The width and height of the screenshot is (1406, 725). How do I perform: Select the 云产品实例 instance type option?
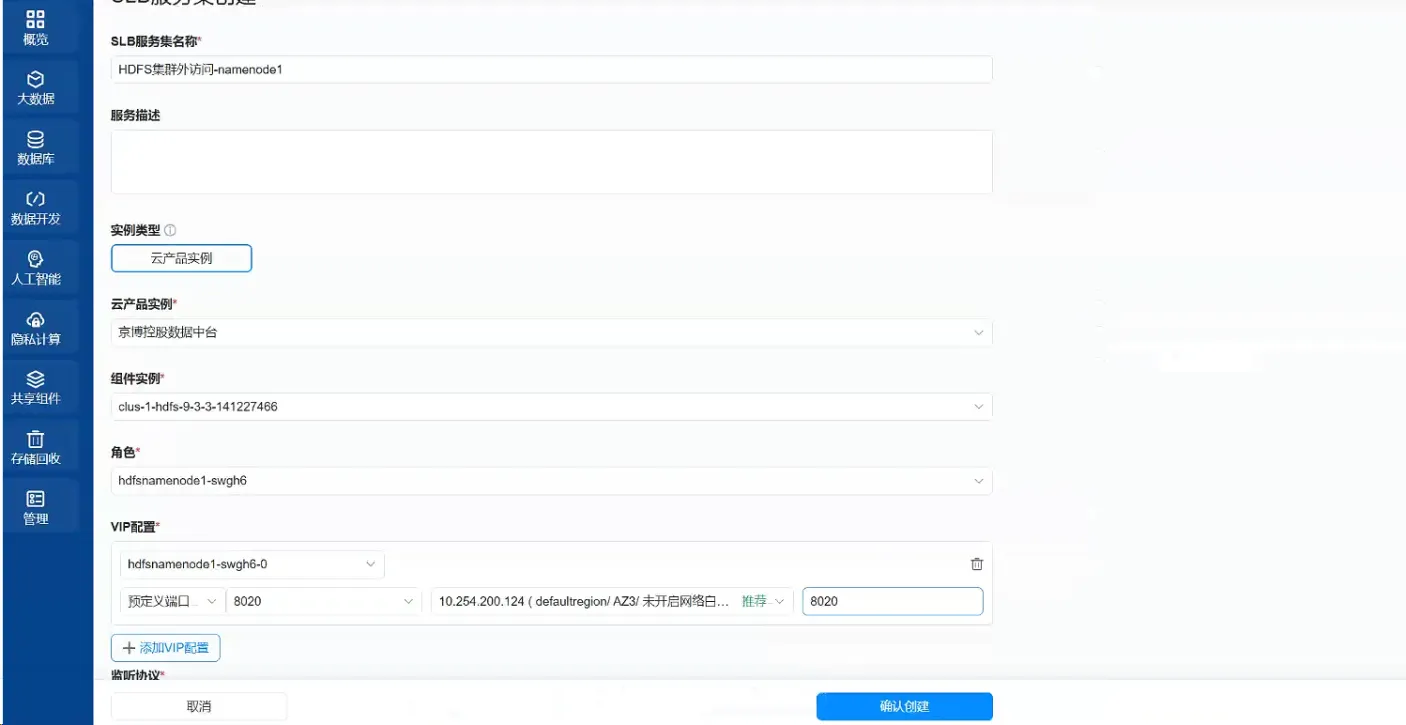pos(181,258)
